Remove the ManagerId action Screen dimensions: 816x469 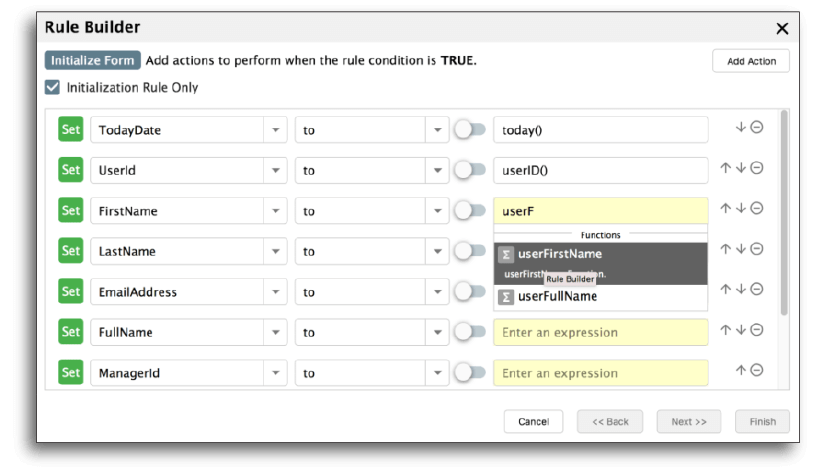pyautogui.click(x=757, y=370)
